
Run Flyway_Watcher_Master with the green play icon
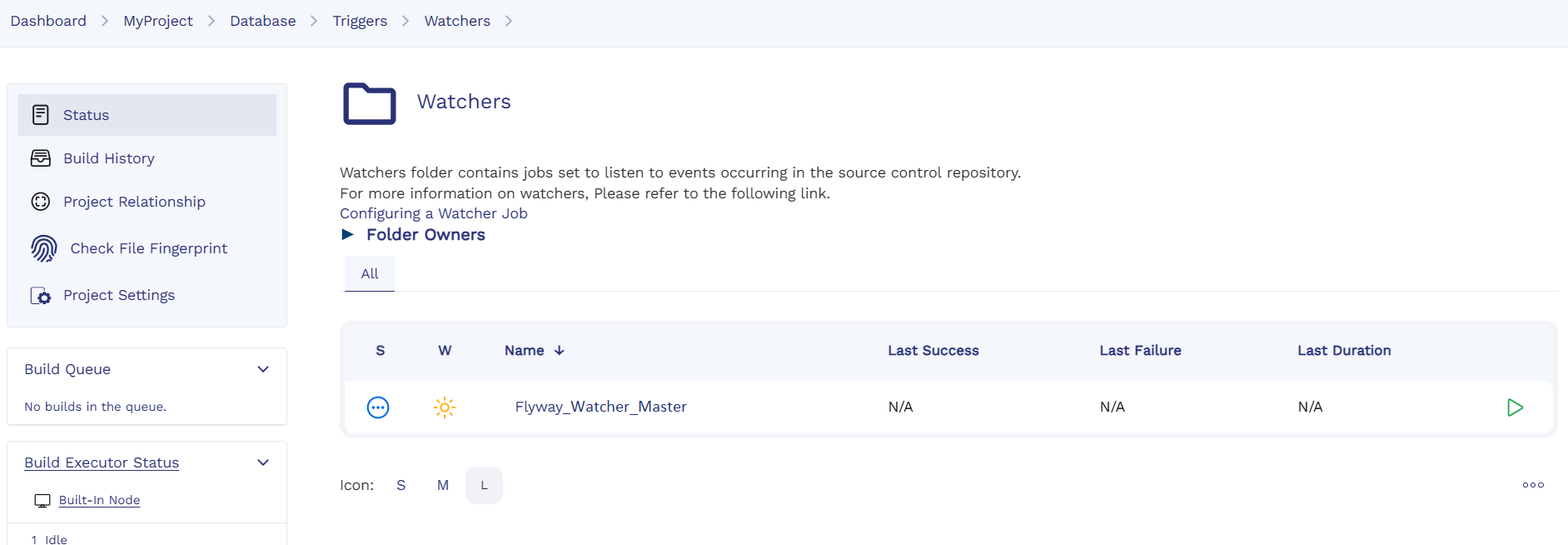click(1515, 407)
